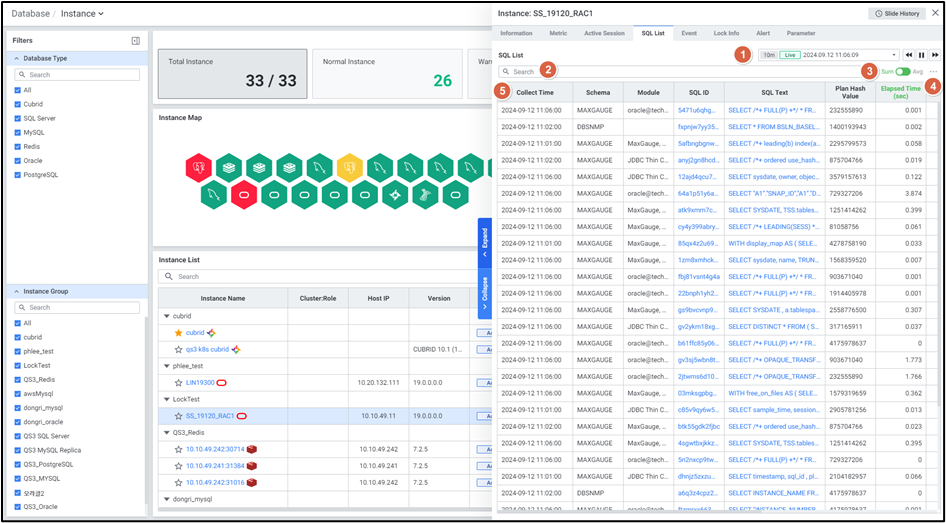The width and height of the screenshot is (946, 523).
Task: Favorite the LIN19300 instance with star icon
Action: (x=179, y=382)
